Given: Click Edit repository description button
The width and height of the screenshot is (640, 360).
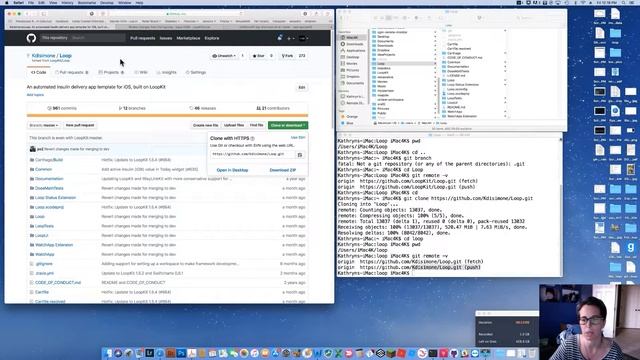Looking at the screenshot, I should [302, 87].
